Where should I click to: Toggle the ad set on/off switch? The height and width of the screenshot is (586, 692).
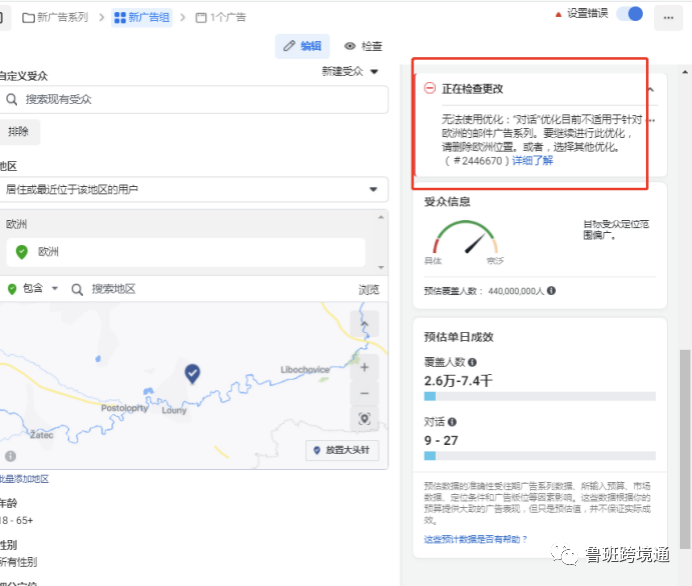(630, 14)
